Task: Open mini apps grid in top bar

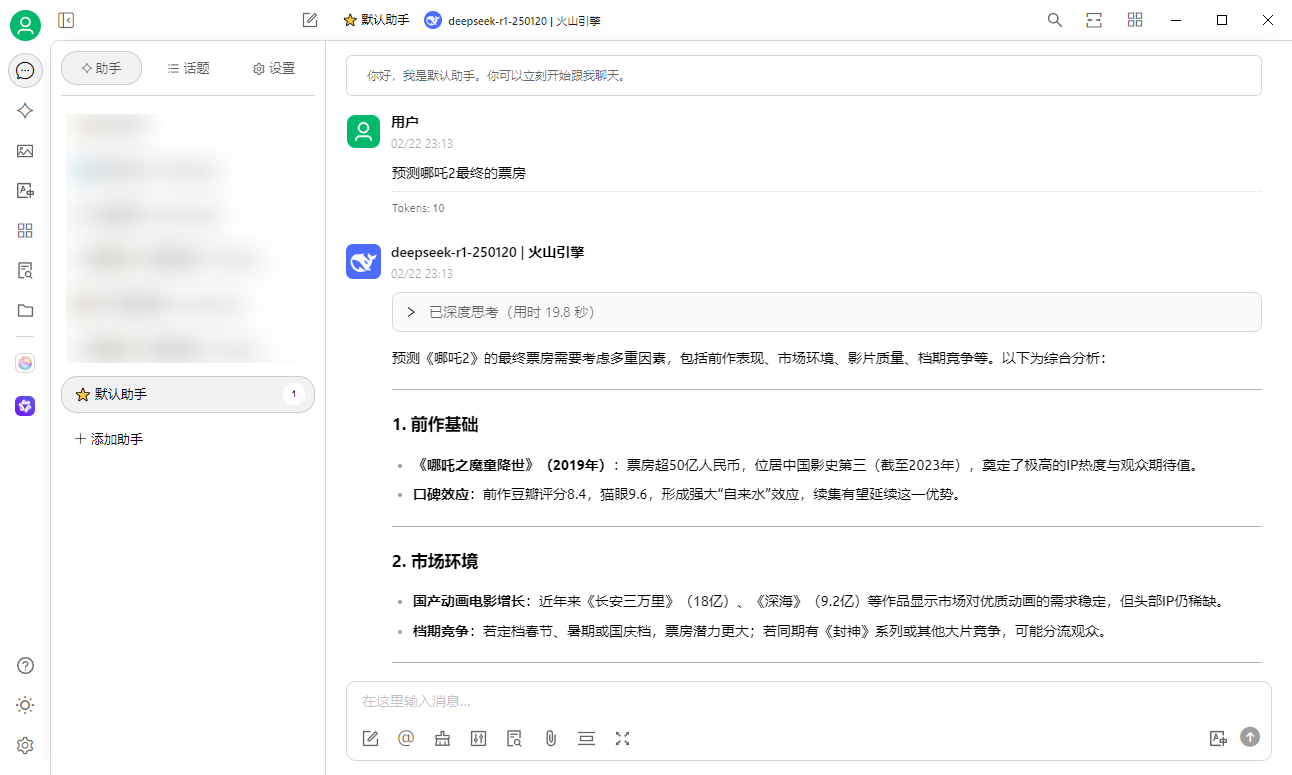Action: [x=1135, y=20]
